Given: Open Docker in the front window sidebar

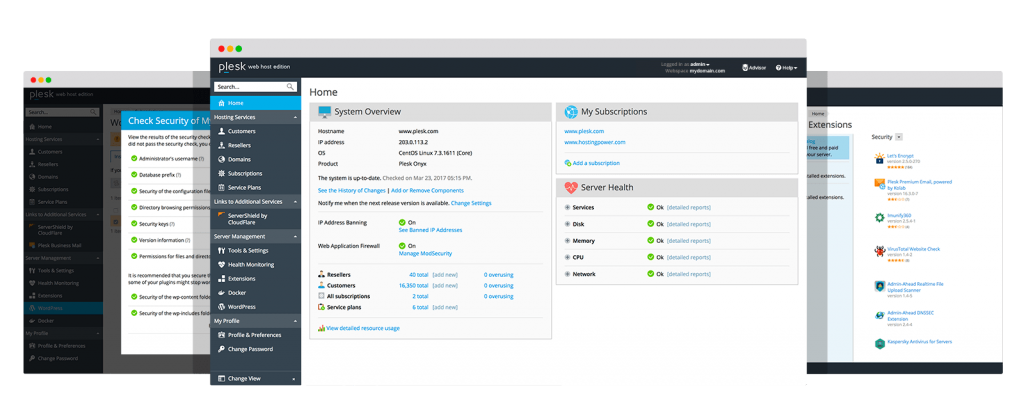Looking at the screenshot, I should [240, 292].
